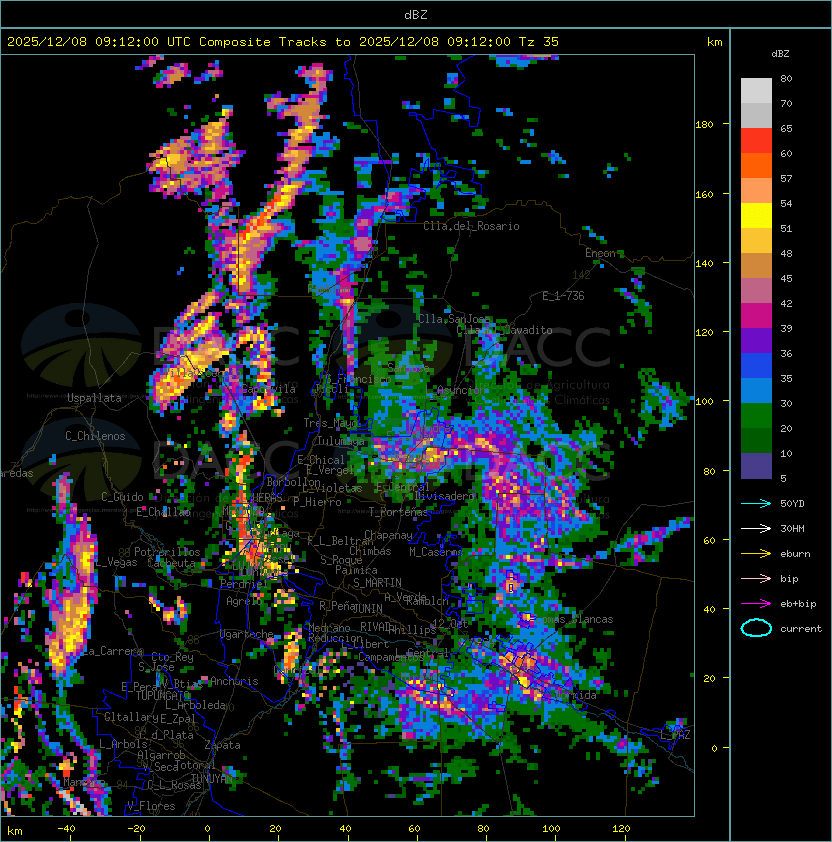This screenshot has width=832, height=842.
Task: Click the cyan current ellipse in legend
Action: coord(756,628)
